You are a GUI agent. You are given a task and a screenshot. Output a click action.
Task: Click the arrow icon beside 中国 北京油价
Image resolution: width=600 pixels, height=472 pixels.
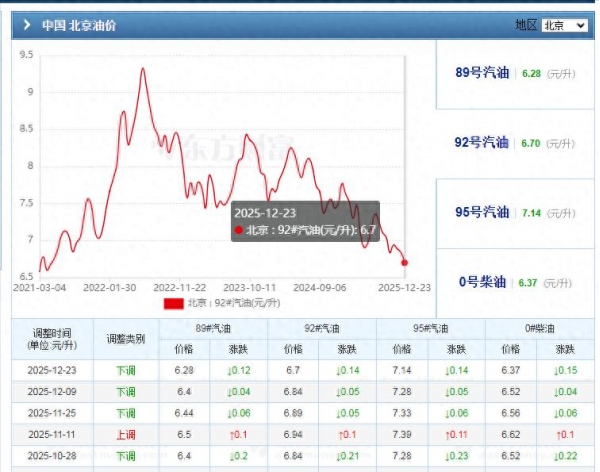tap(26, 25)
